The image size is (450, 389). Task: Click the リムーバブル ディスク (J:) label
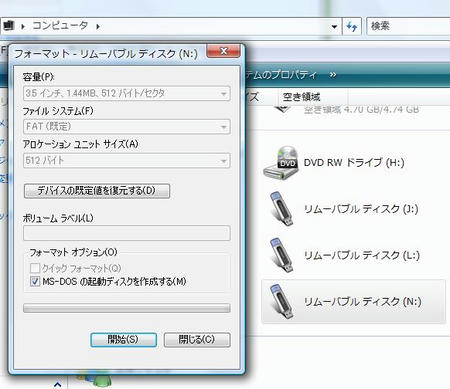(361, 209)
